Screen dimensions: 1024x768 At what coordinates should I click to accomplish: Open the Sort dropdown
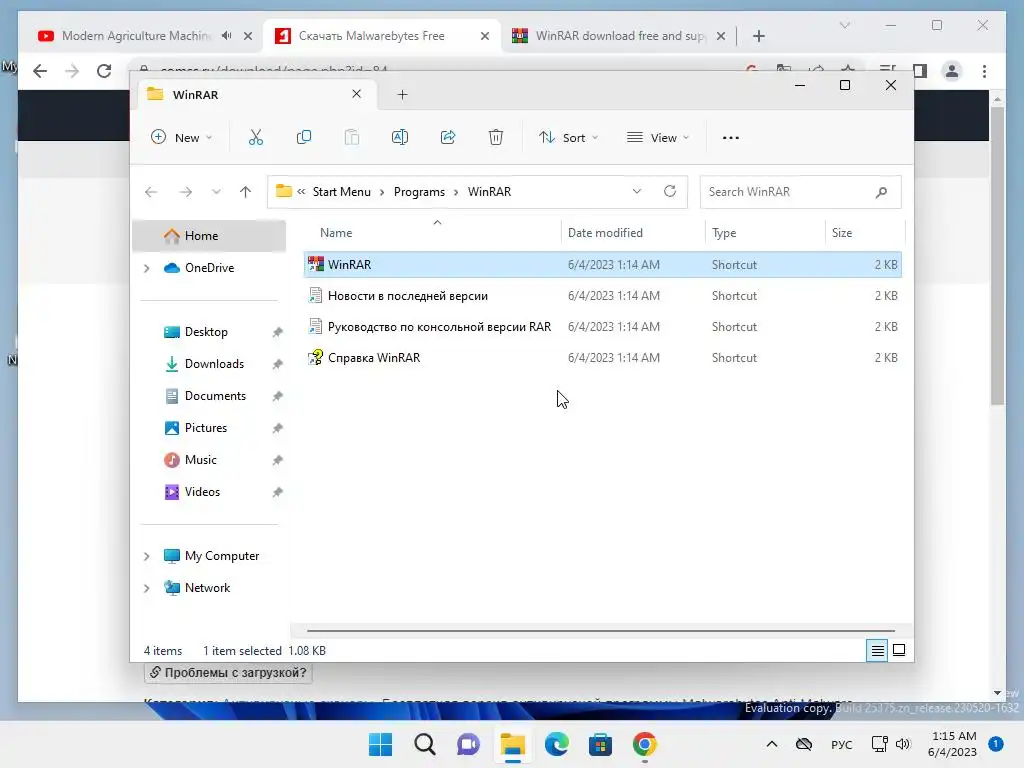coord(568,138)
